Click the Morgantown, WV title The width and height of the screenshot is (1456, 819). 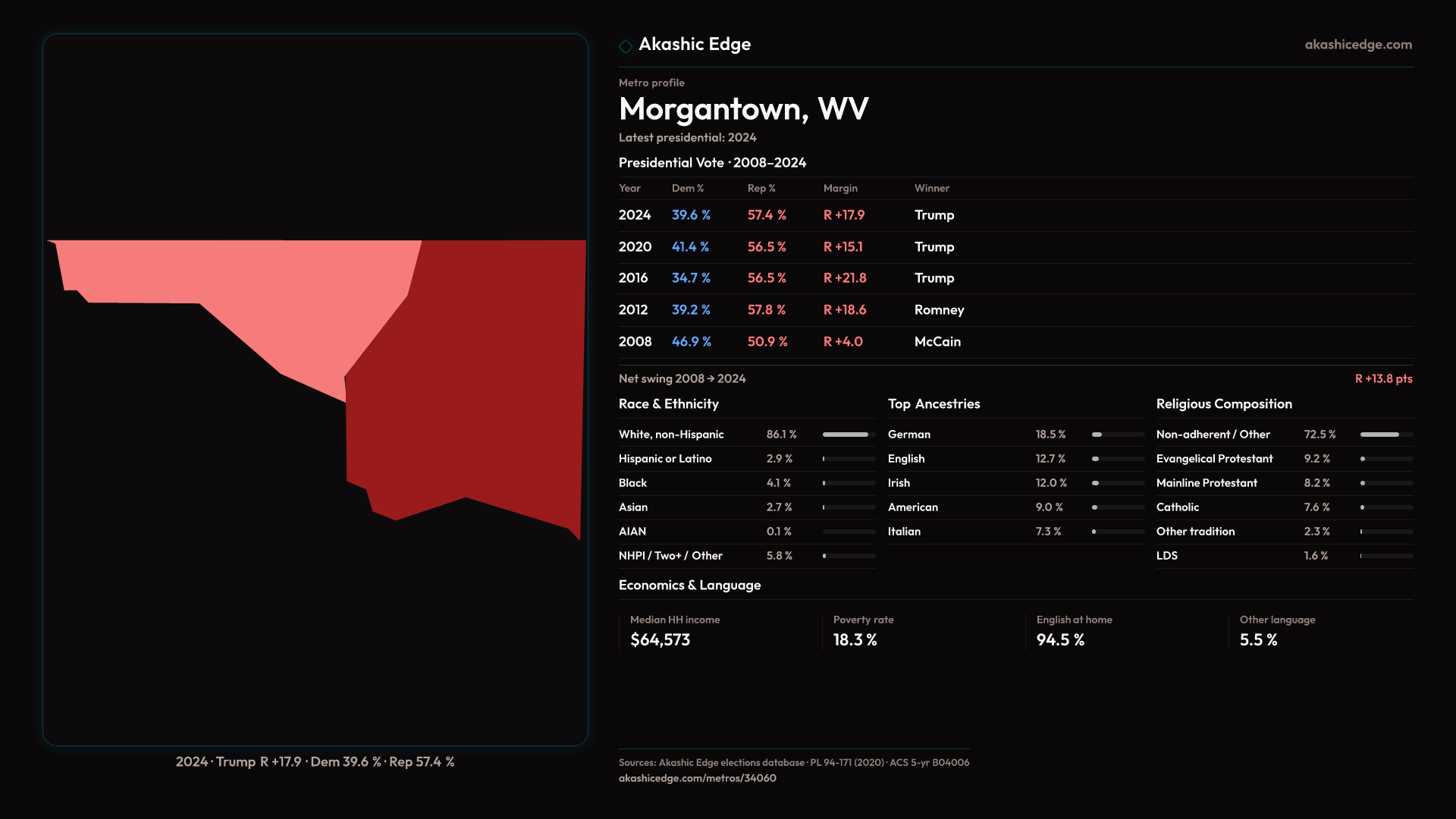pos(743,109)
